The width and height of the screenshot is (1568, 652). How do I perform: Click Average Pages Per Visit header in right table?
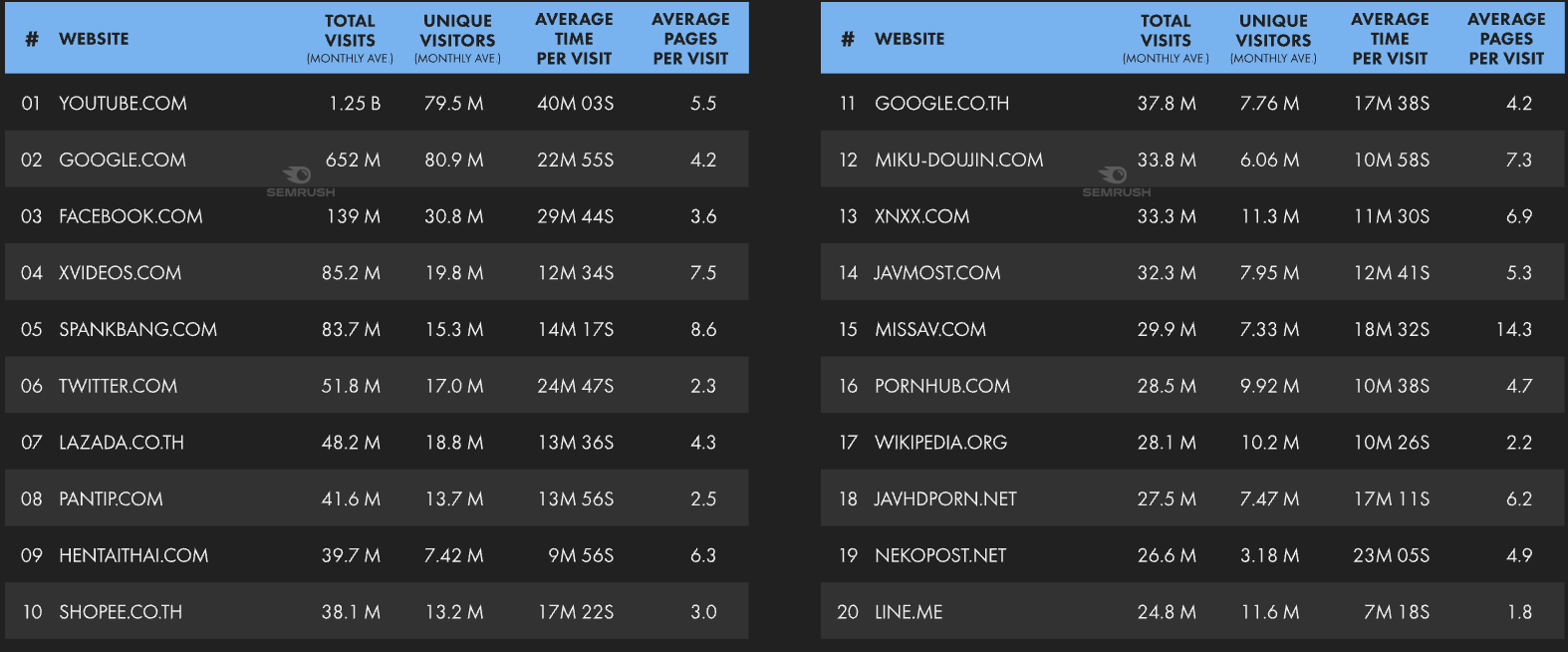1506,39
